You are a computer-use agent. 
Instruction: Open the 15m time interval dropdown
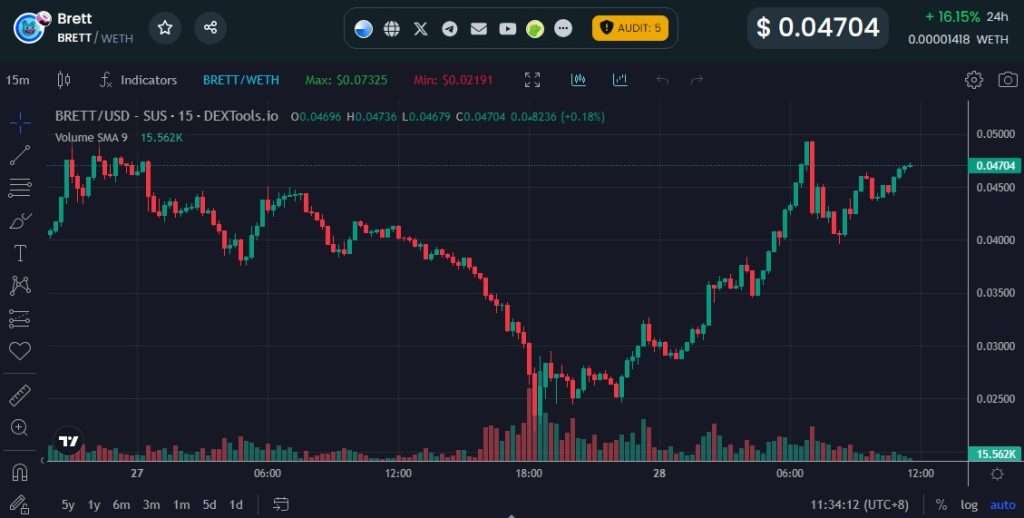click(16, 80)
